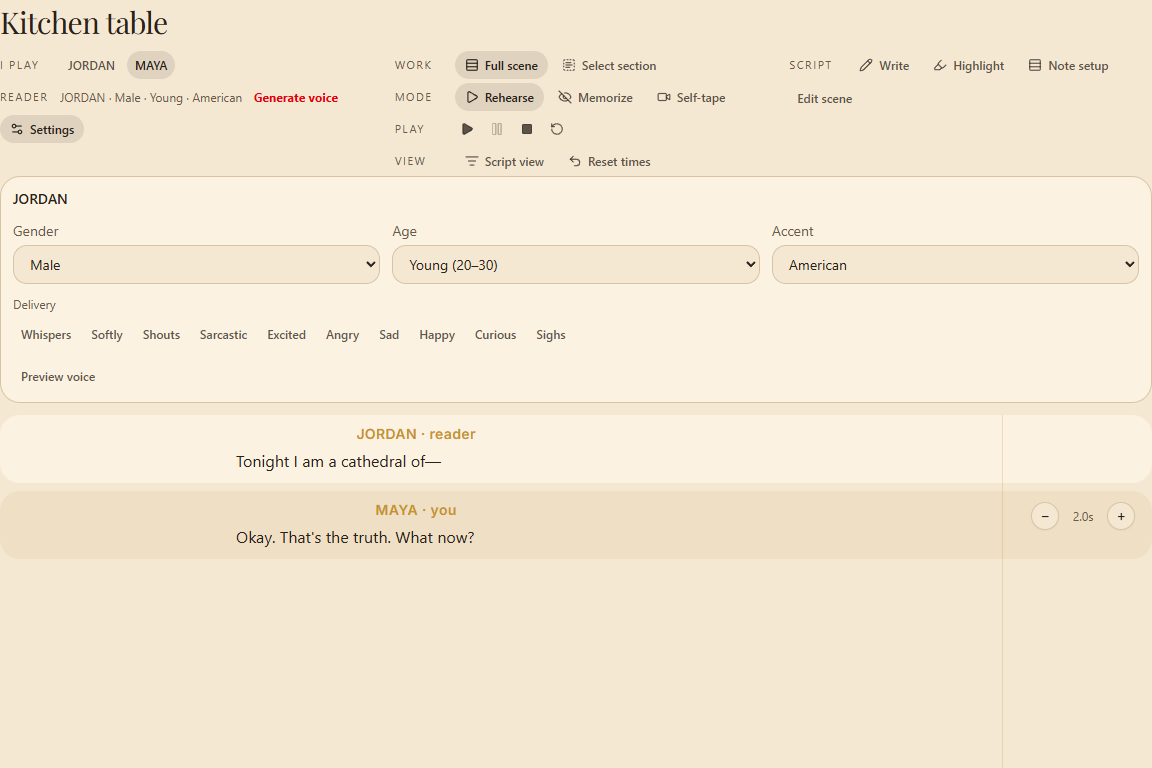Pause the scene playback
The image size is (1152, 768).
coord(497,129)
